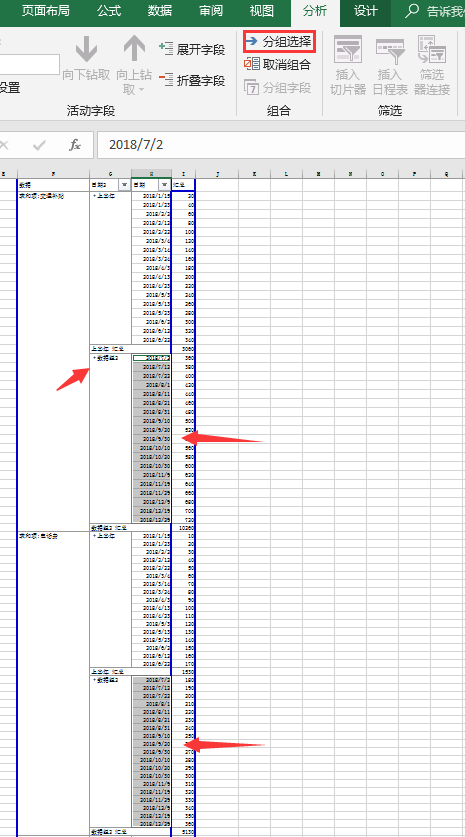Select the 分析 tab

pyautogui.click(x=315, y=12)
